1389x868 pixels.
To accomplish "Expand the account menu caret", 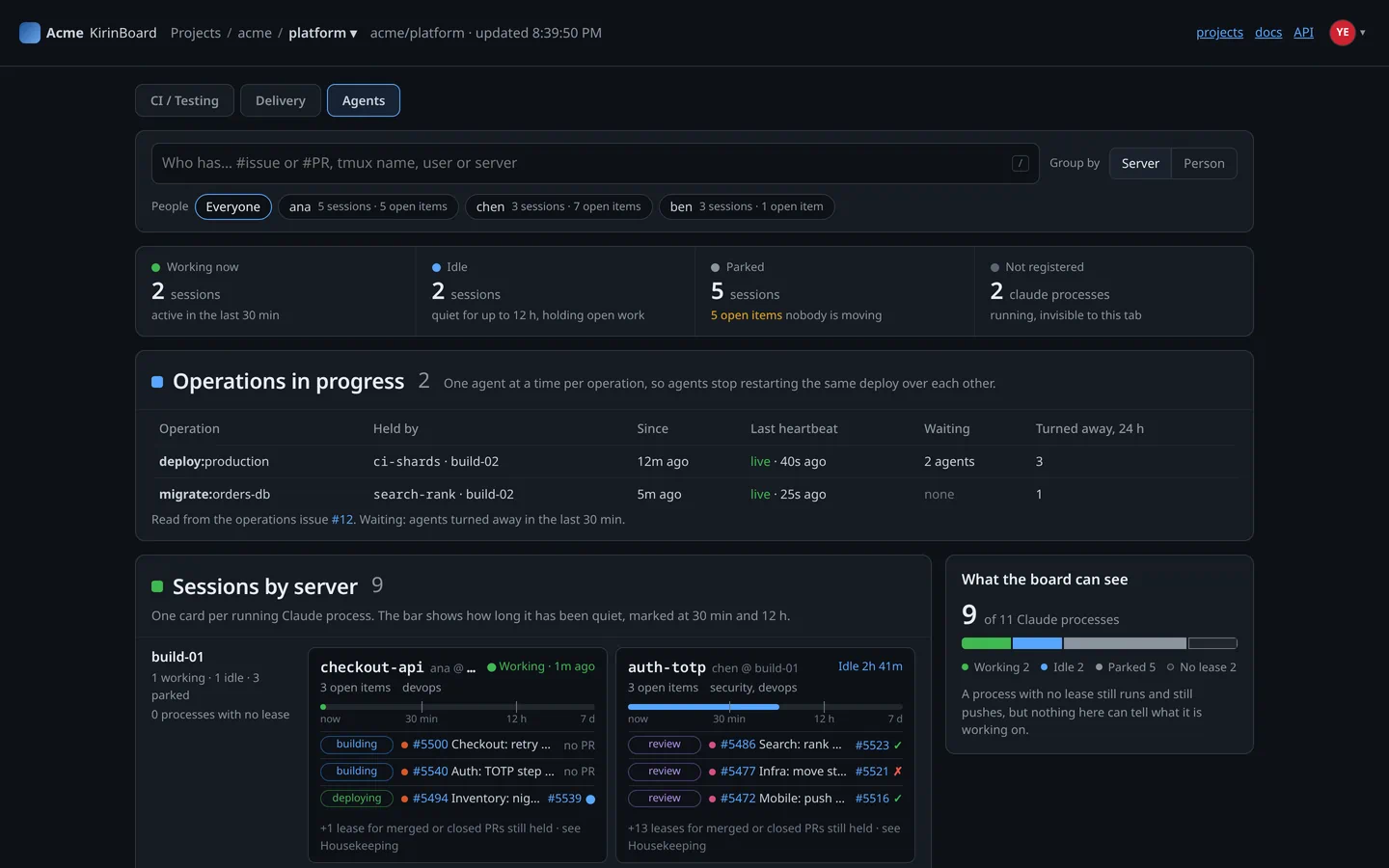I will pos(1362,33).
